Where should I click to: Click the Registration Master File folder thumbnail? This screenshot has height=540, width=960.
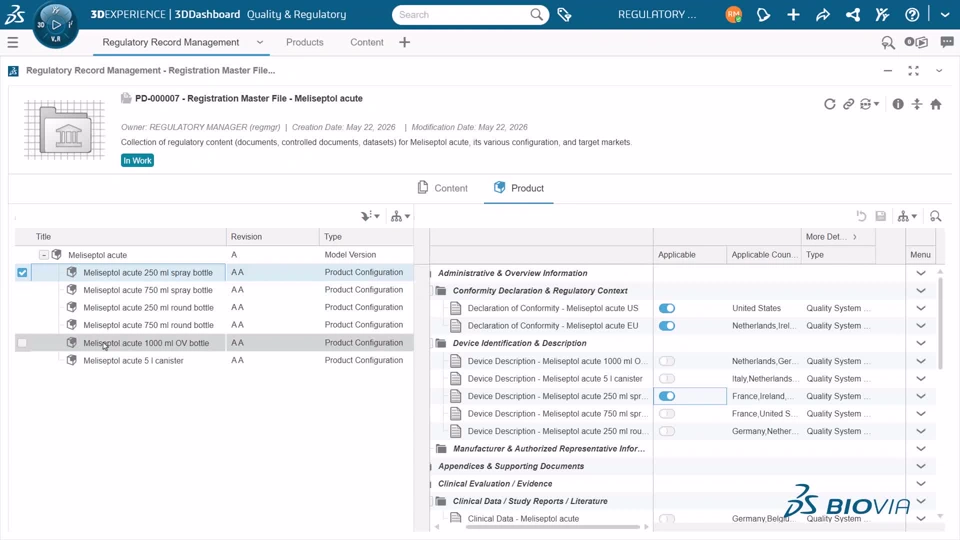pyautogui.click(x=64, y=130)
